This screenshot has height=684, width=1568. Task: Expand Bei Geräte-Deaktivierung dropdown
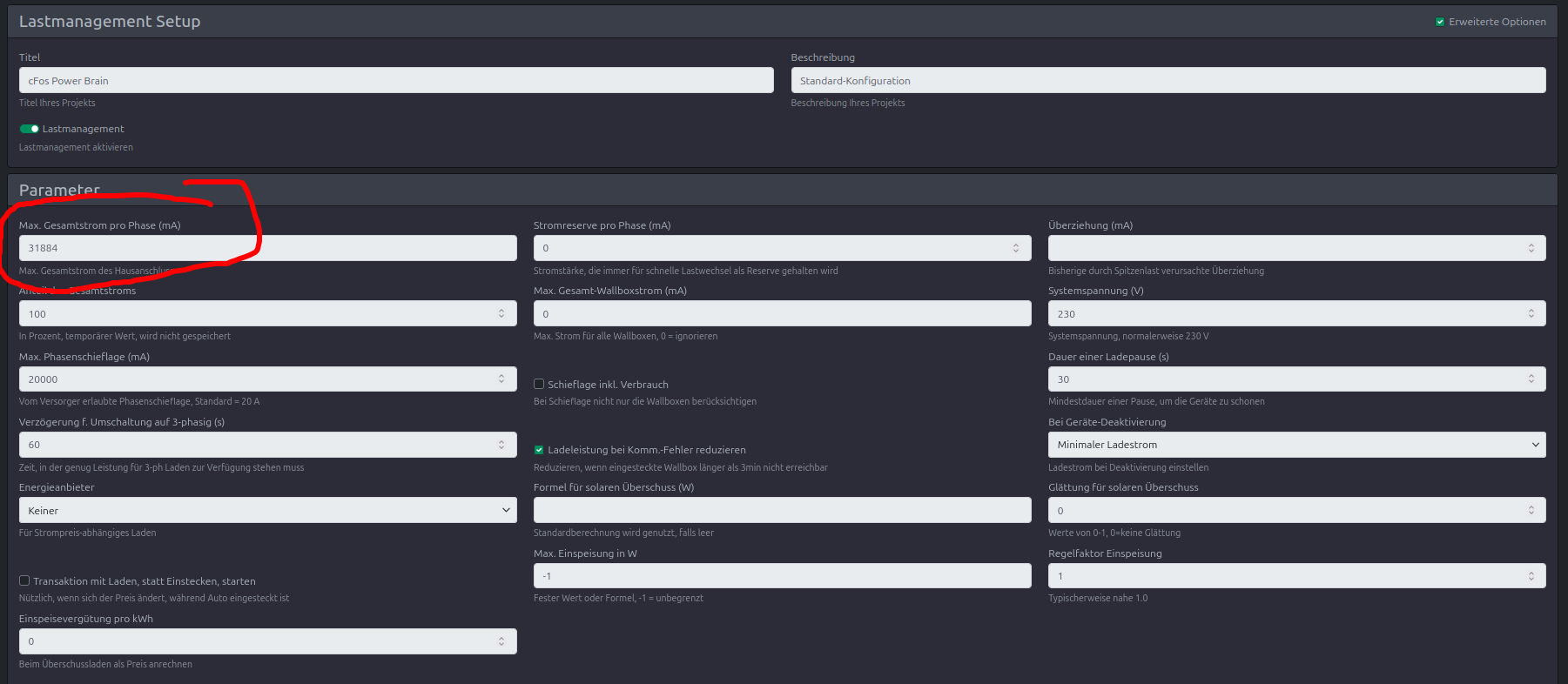pos(1295,445)
